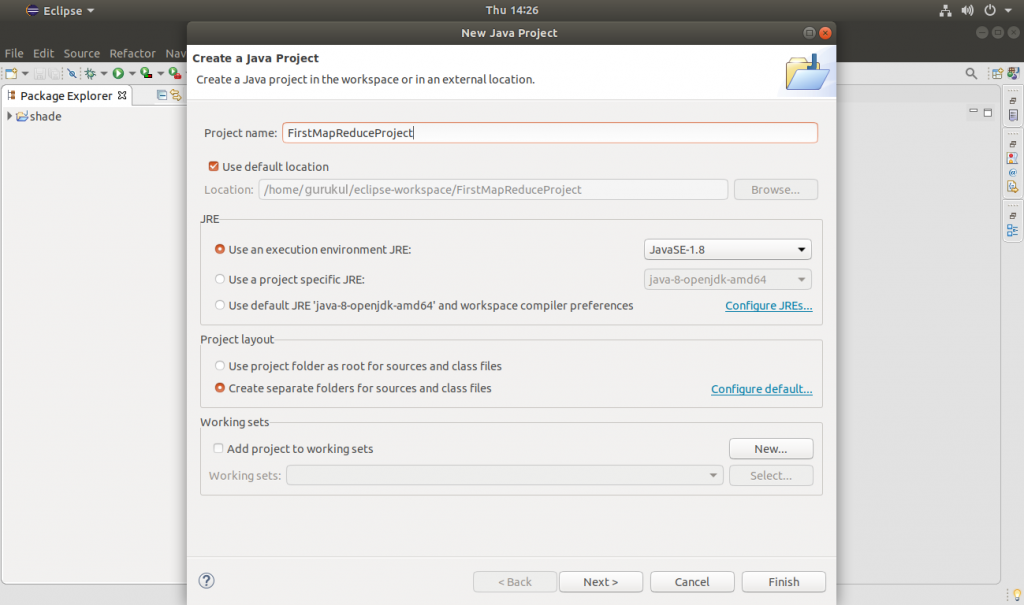Open the Search dialog via the magnifier icon

click(x=970, y=73)
